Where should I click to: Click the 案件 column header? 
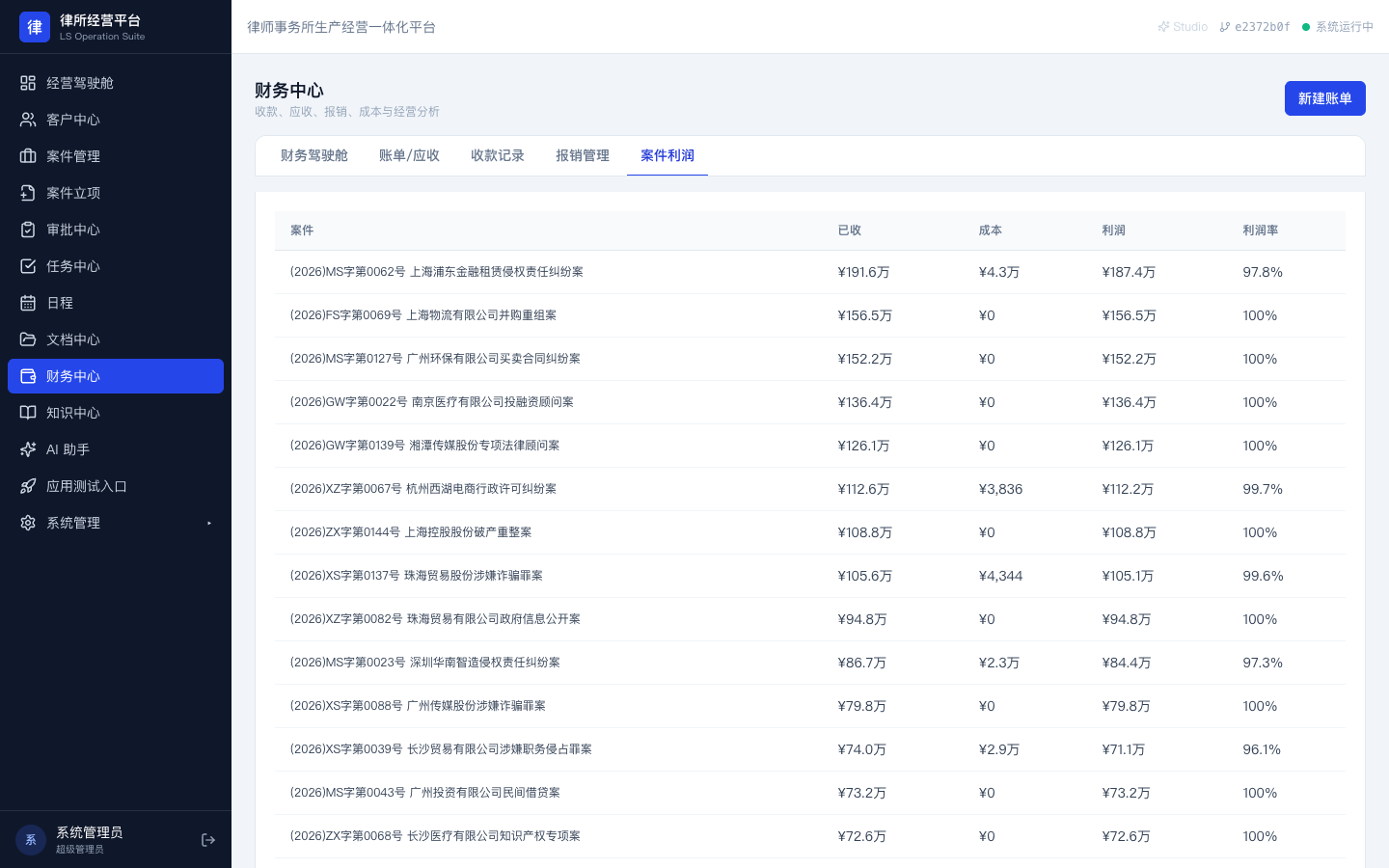click(x=302, y=231)
